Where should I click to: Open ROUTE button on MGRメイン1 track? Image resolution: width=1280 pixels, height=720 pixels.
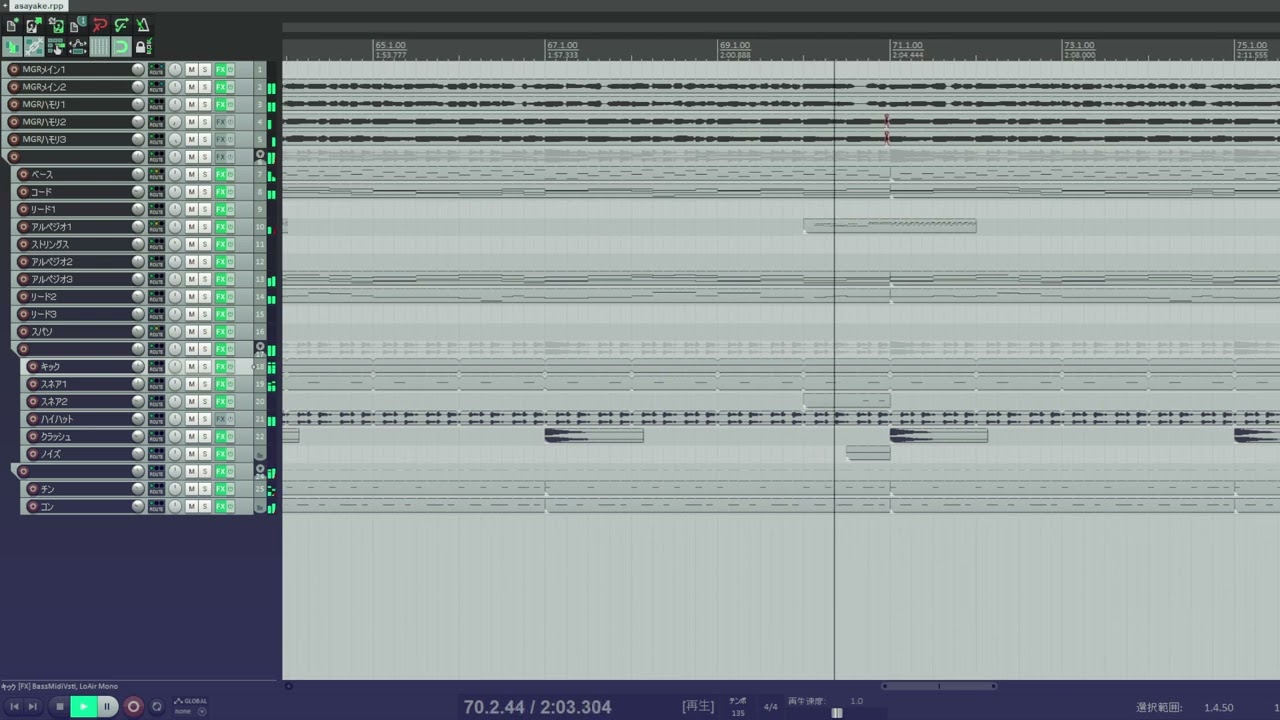[x=156, y=69]
